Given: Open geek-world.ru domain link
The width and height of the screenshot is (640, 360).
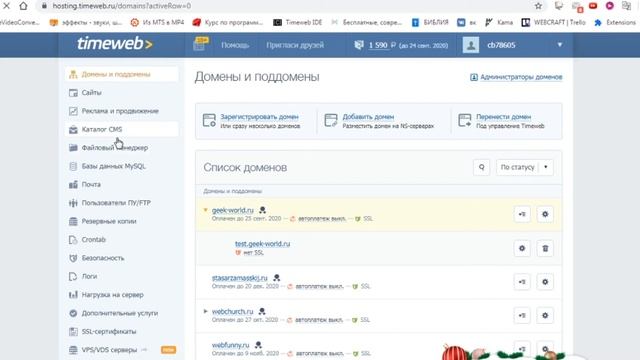Looking at the screenshot, I should [233, 210].
